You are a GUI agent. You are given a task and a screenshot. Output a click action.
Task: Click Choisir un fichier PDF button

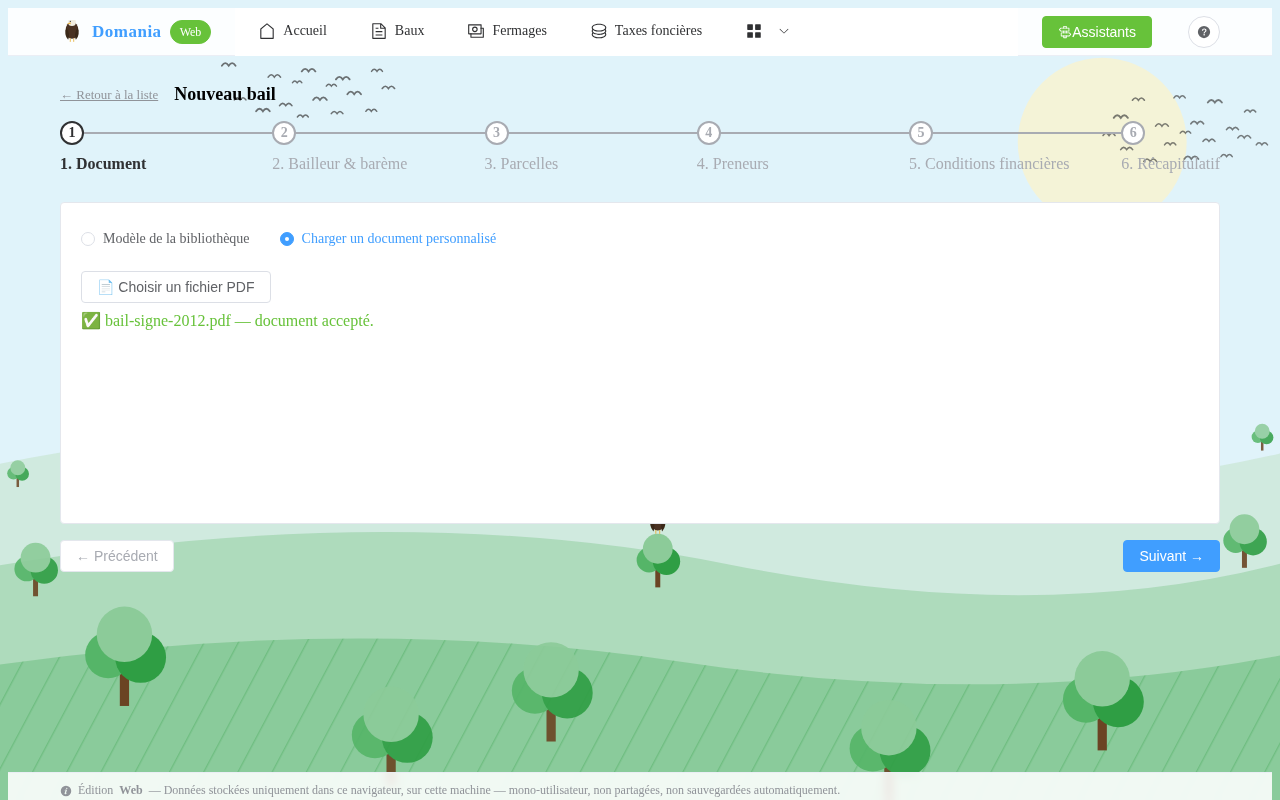176,287
